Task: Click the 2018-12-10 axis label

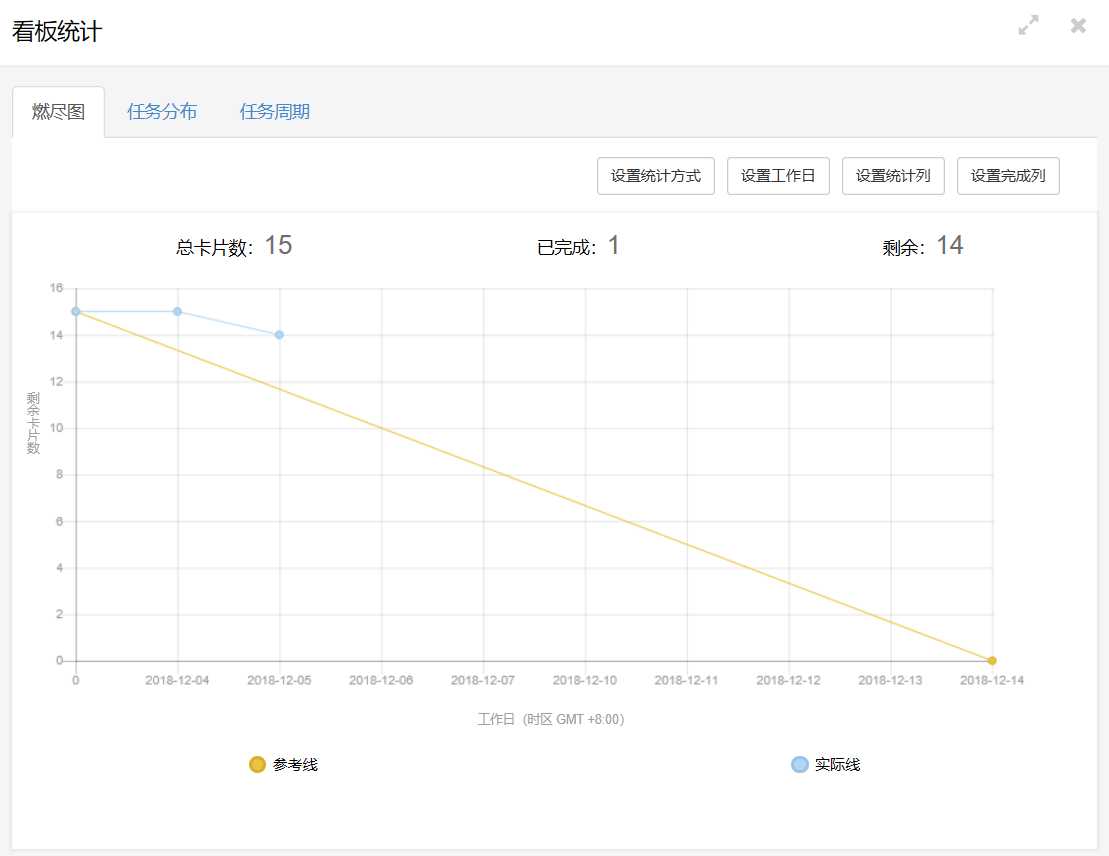Action: [x=585, y=680]
